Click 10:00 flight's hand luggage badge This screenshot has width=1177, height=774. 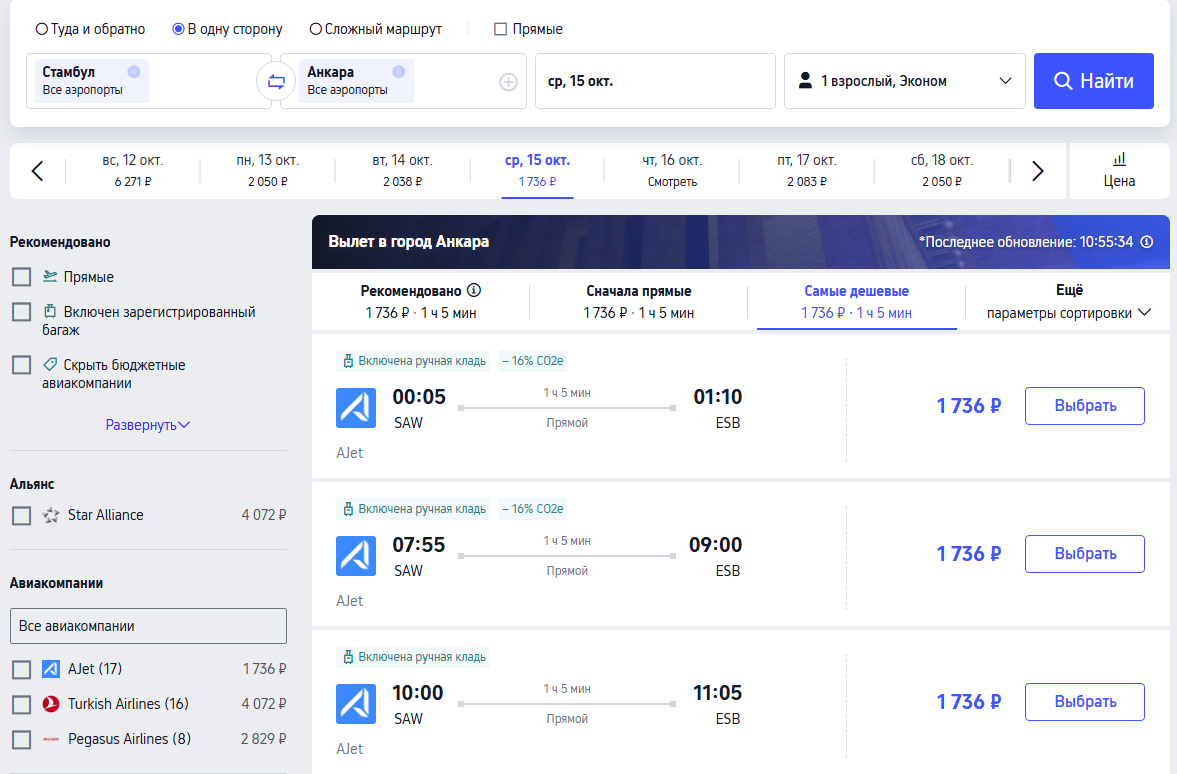pos(414,657)
